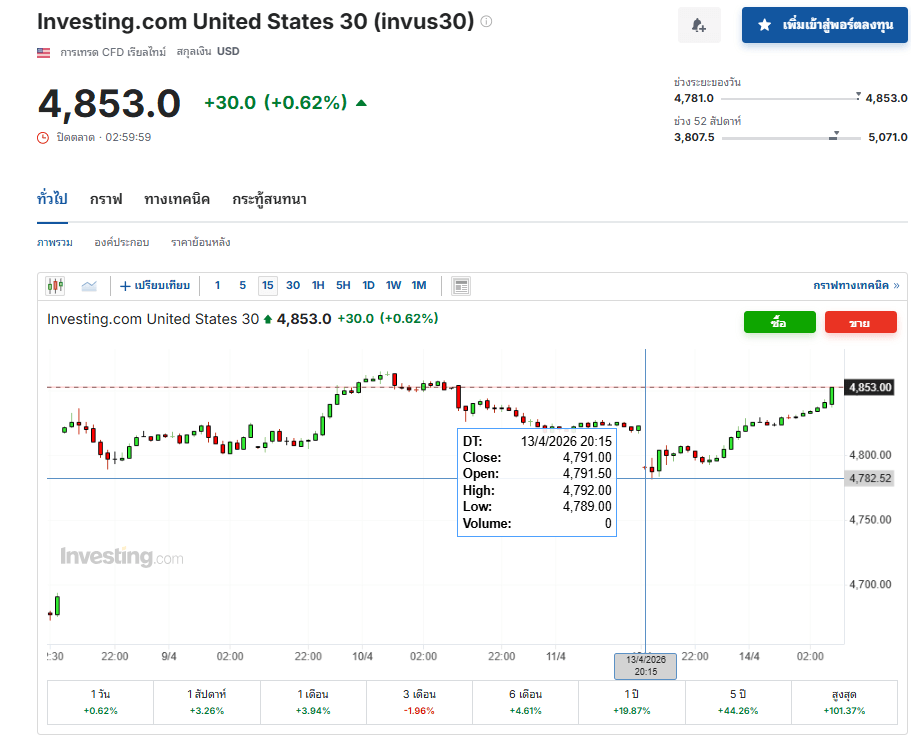Click the US flag icon

coord(44,52)
